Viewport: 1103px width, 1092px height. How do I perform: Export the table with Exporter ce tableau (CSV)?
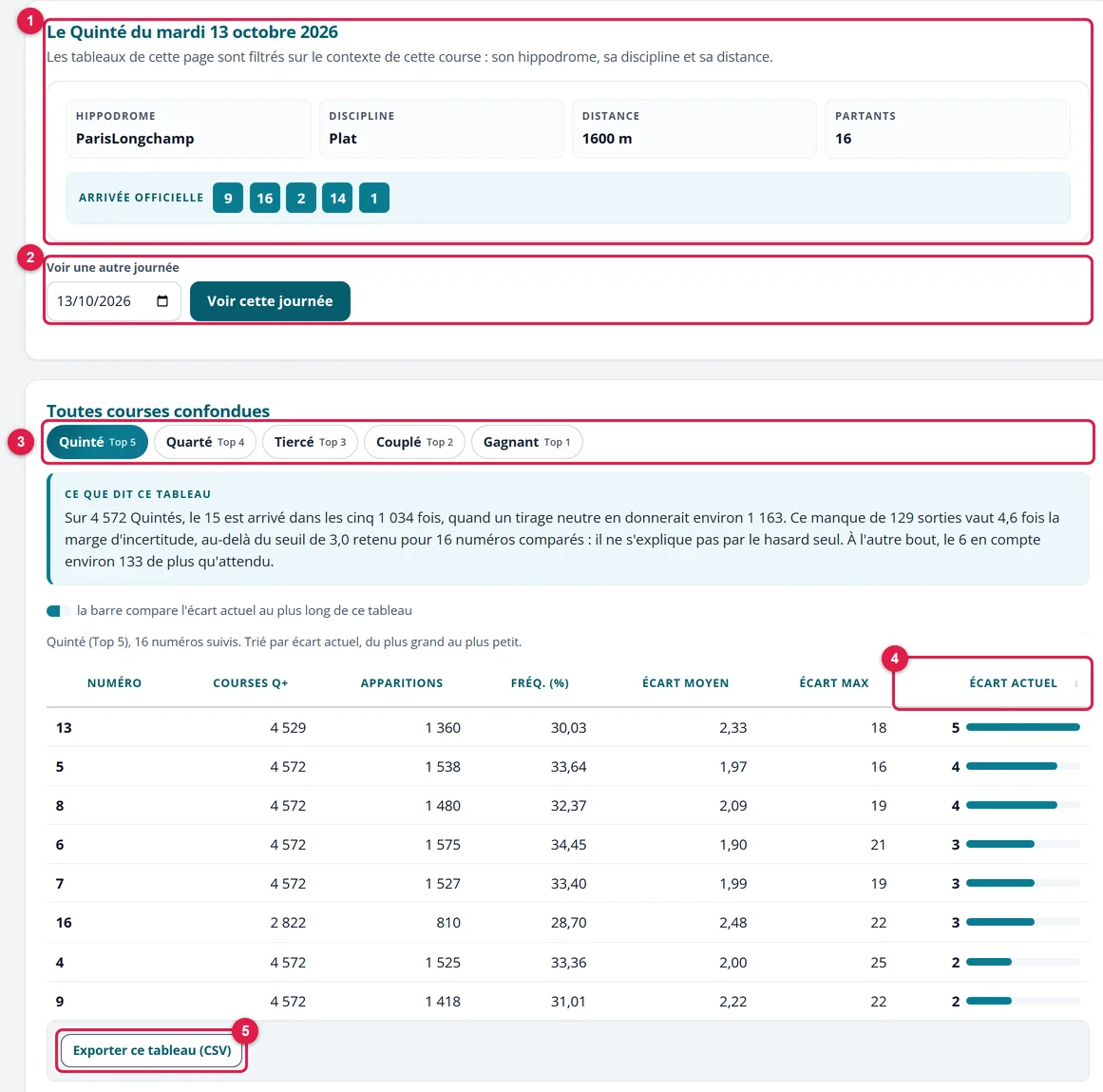152,1050
